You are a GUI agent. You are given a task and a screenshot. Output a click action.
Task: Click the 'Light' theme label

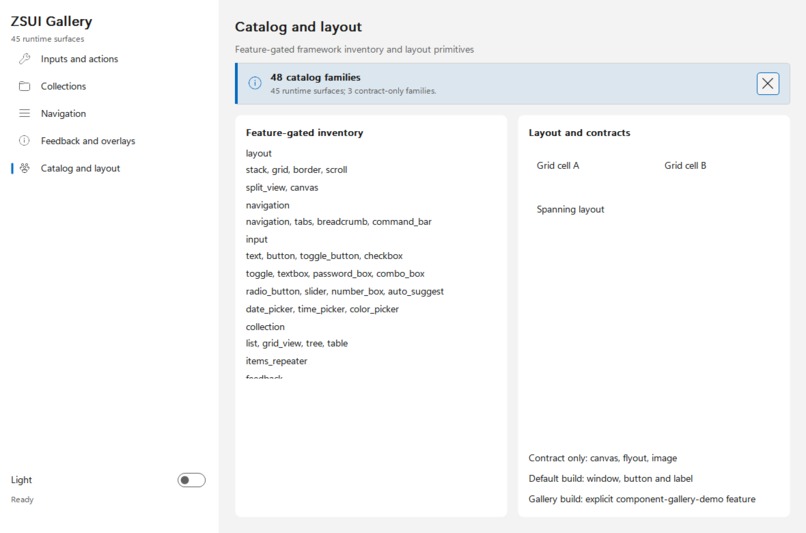[21, 480]
